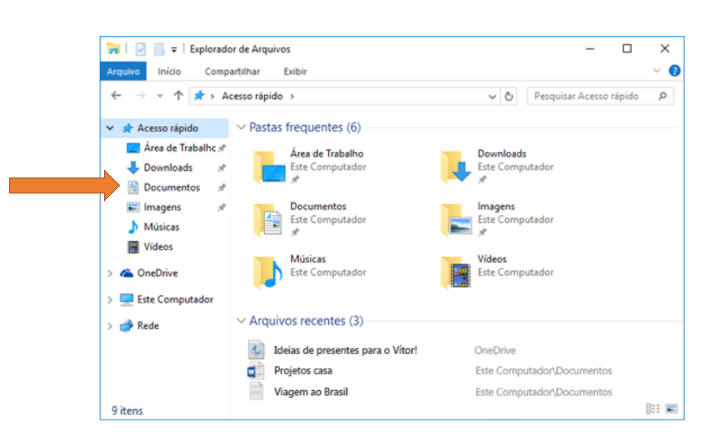
Task: Collapse the Pastas frequentes group
Action: point(241,127)
